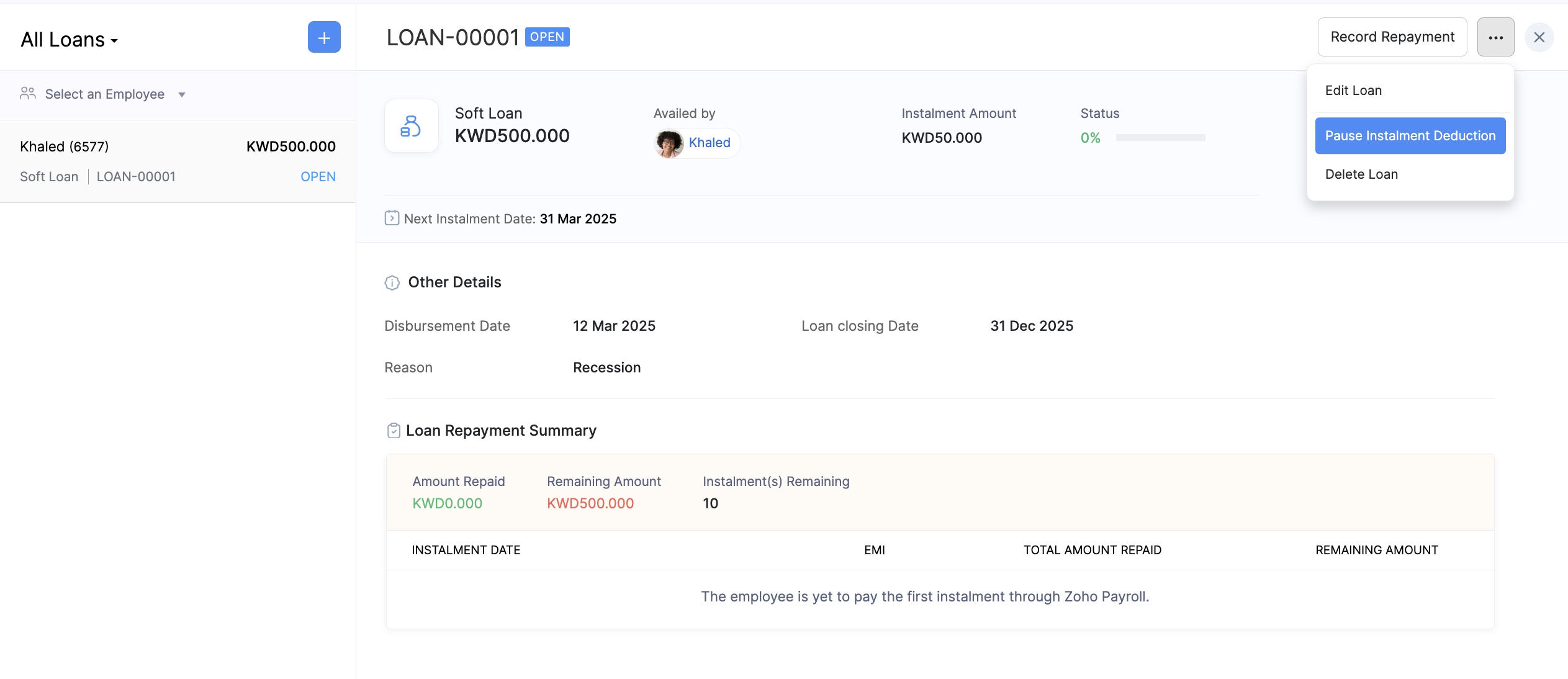This screenshot has height=679, width=1568.
Task: Click the three-dots more options button
Action: pyautogui.click(x=1495, y=37)
